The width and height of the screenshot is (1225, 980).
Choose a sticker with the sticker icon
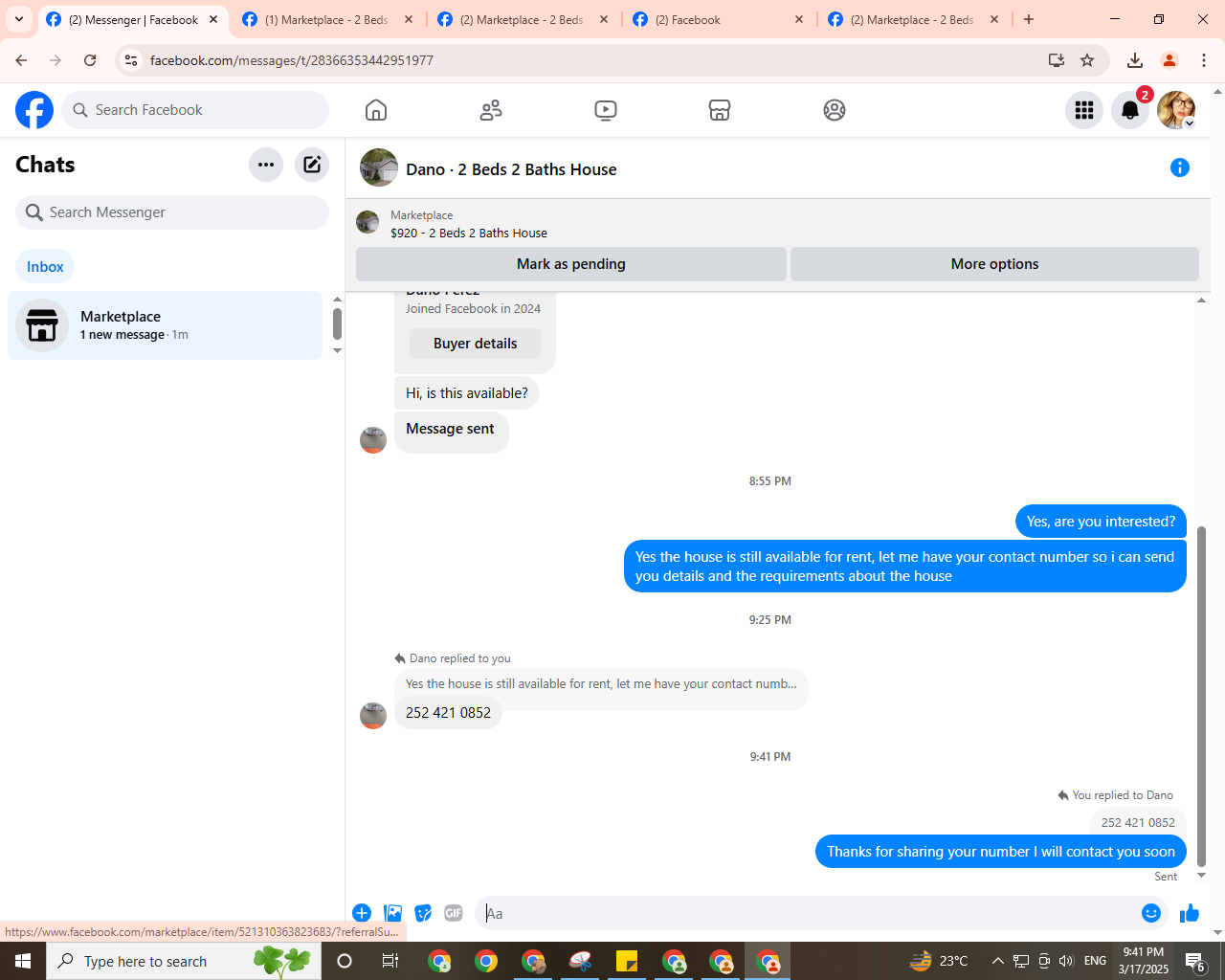pos(423,913)
